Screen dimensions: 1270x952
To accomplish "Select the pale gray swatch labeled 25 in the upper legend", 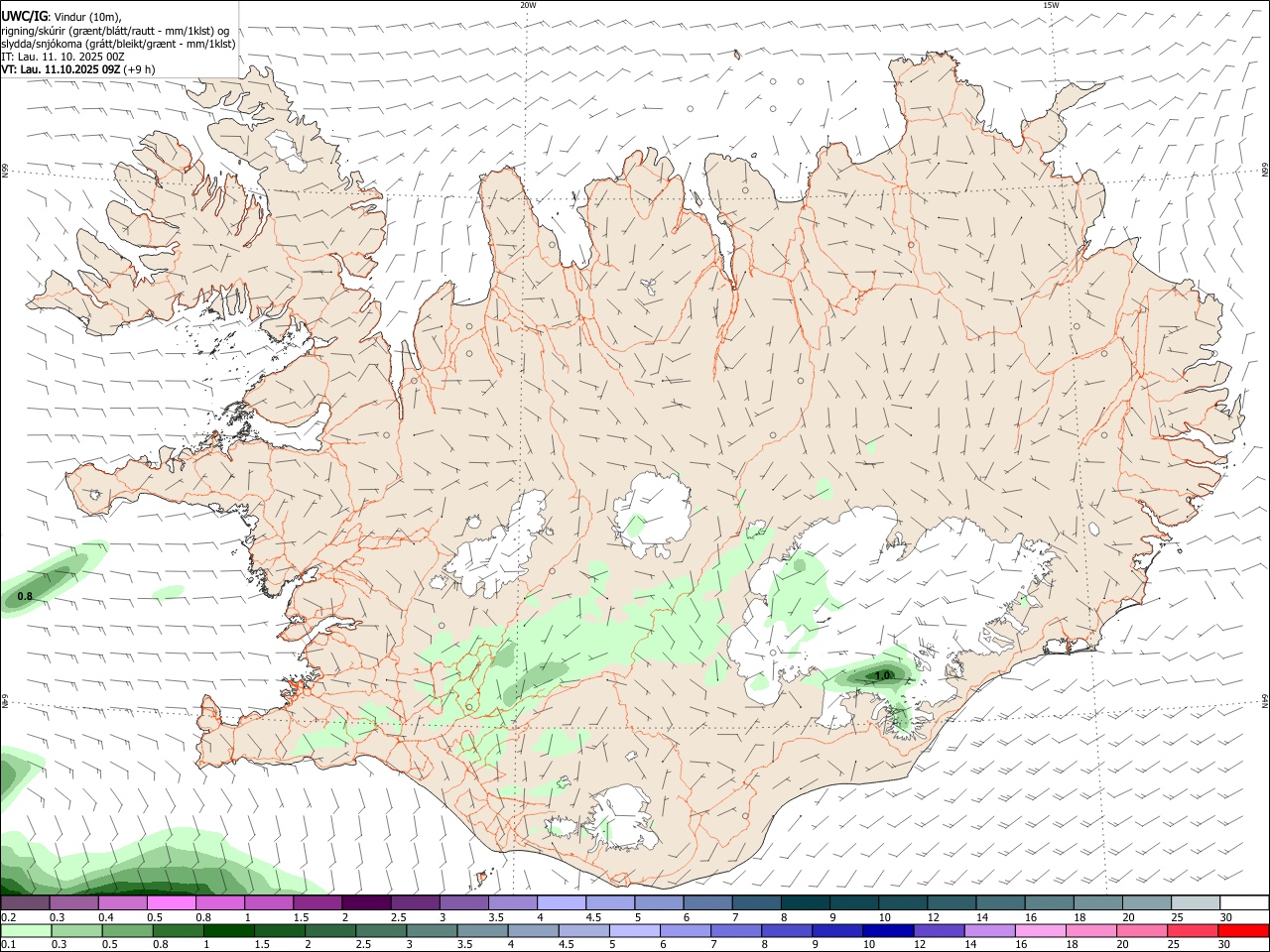I will tap(1195, 902).
